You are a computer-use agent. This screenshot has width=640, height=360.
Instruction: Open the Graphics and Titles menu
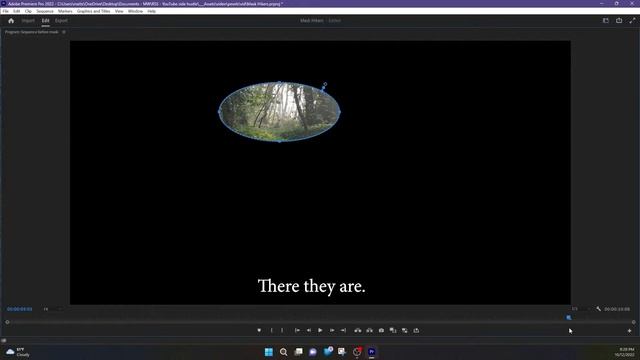93,11
